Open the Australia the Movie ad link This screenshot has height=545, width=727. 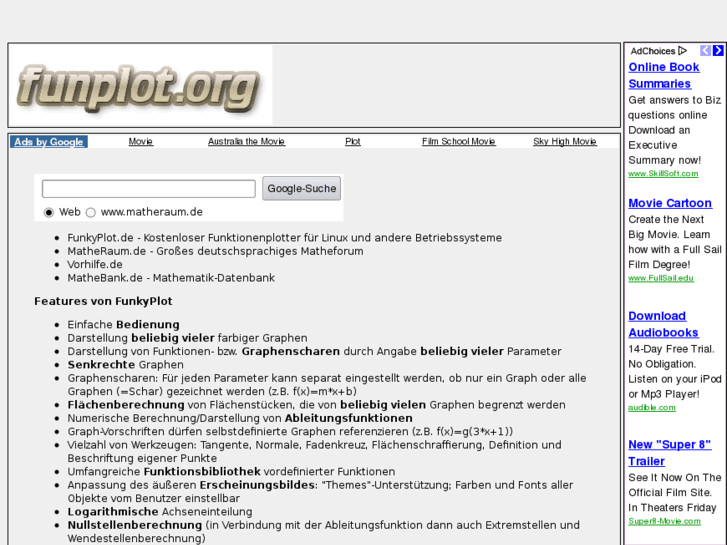pos(246,141)
